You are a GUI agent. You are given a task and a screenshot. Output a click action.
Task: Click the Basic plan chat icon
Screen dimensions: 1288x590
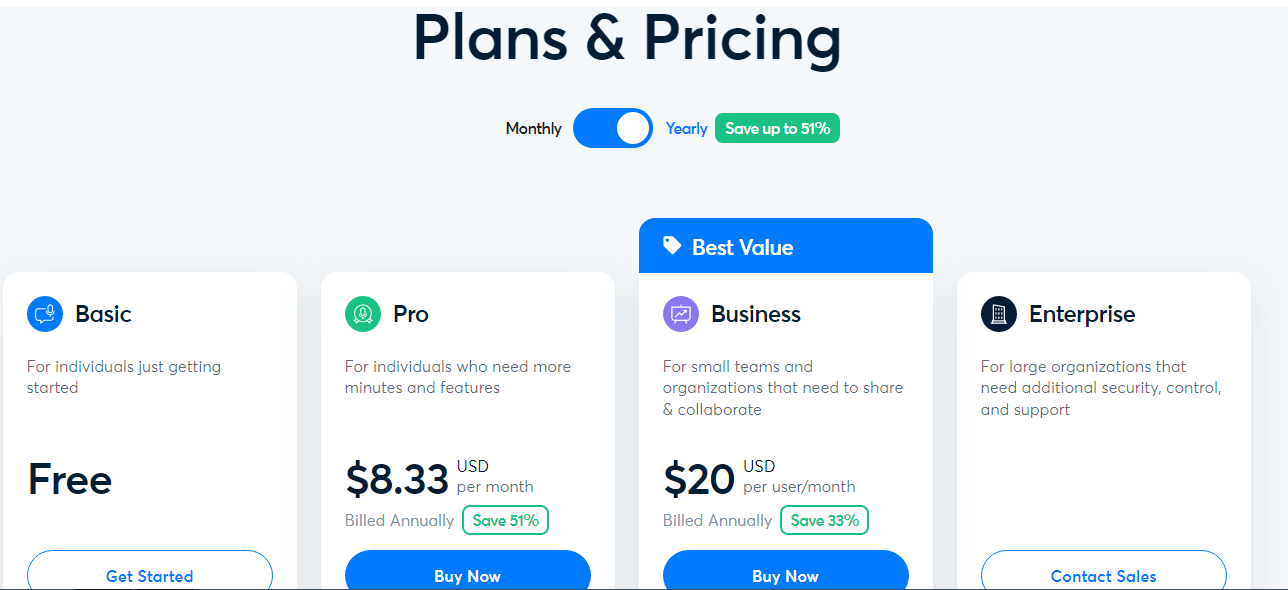[x=45, y=314]
